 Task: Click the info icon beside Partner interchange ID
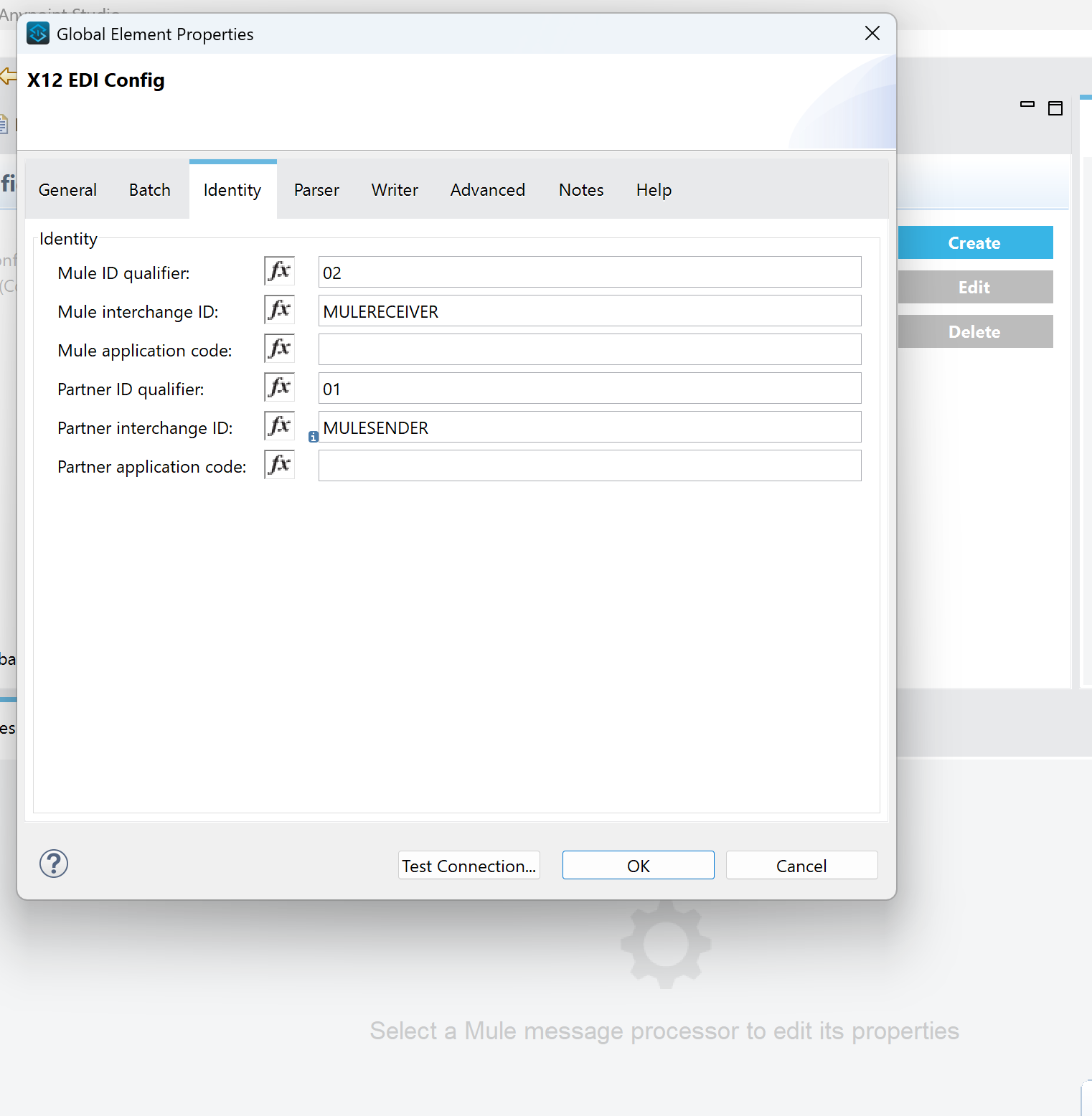(313, 437)
